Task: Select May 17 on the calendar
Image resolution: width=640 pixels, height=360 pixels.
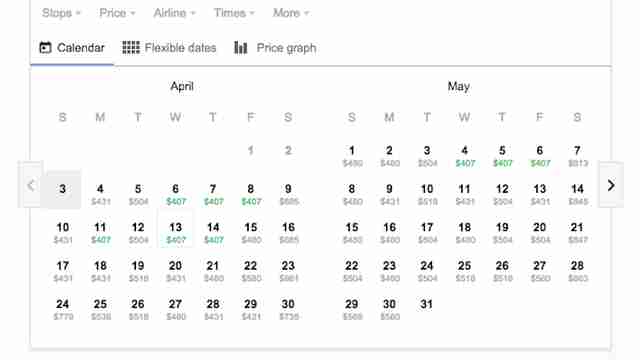Action: point(427,233)
